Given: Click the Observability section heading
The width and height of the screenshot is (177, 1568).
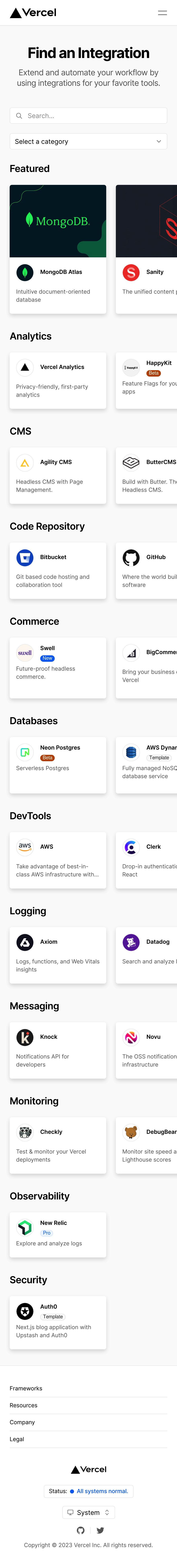Looking at the screenshot, I should [x=40, y=1196].
